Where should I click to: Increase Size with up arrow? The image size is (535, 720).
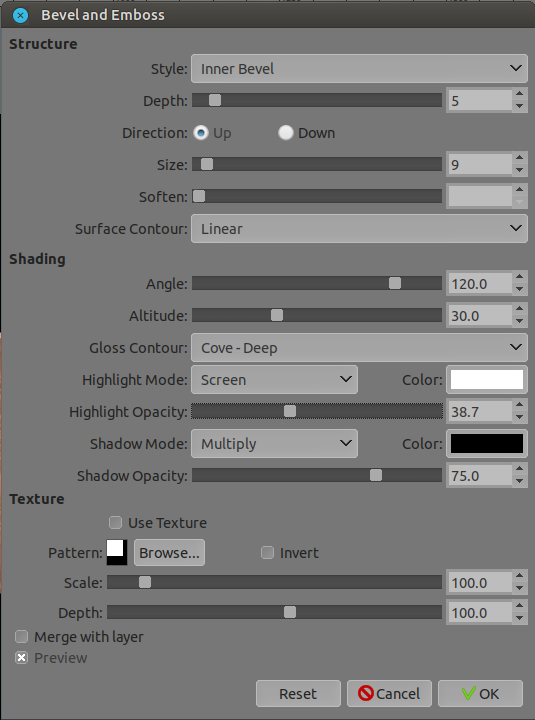point(520,158)
